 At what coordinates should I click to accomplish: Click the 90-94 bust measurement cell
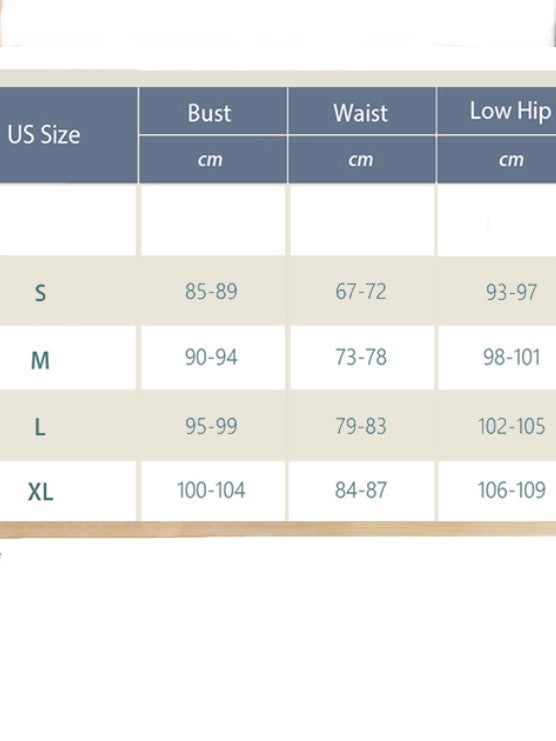coord(211,357)
